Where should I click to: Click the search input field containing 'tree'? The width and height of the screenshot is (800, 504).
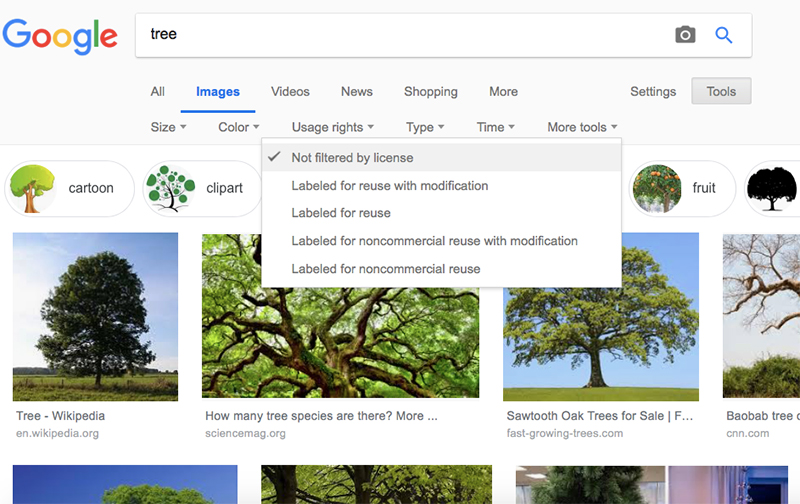[x=400, y=35]
